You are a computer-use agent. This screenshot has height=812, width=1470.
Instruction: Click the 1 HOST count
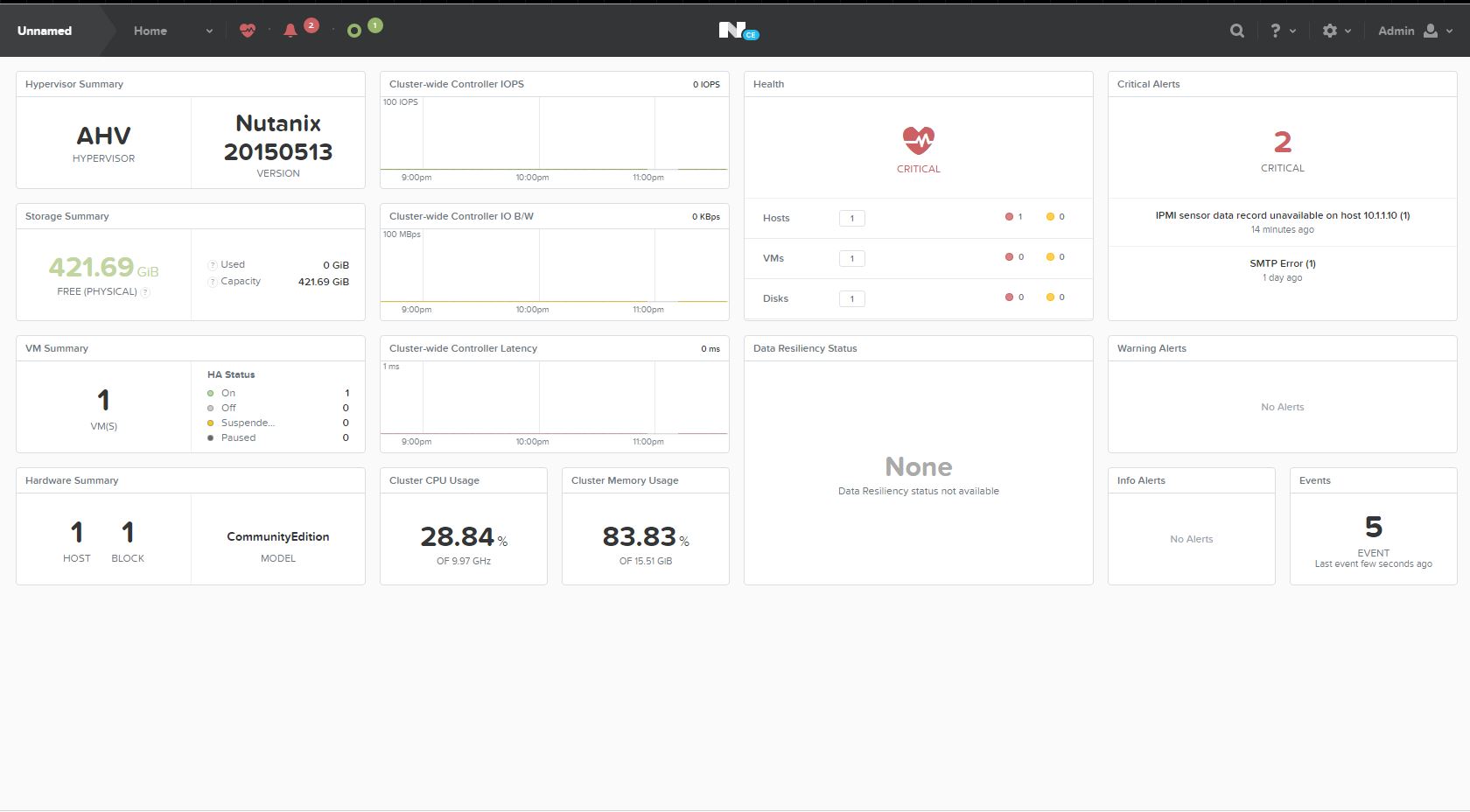(x=77, y=532)
